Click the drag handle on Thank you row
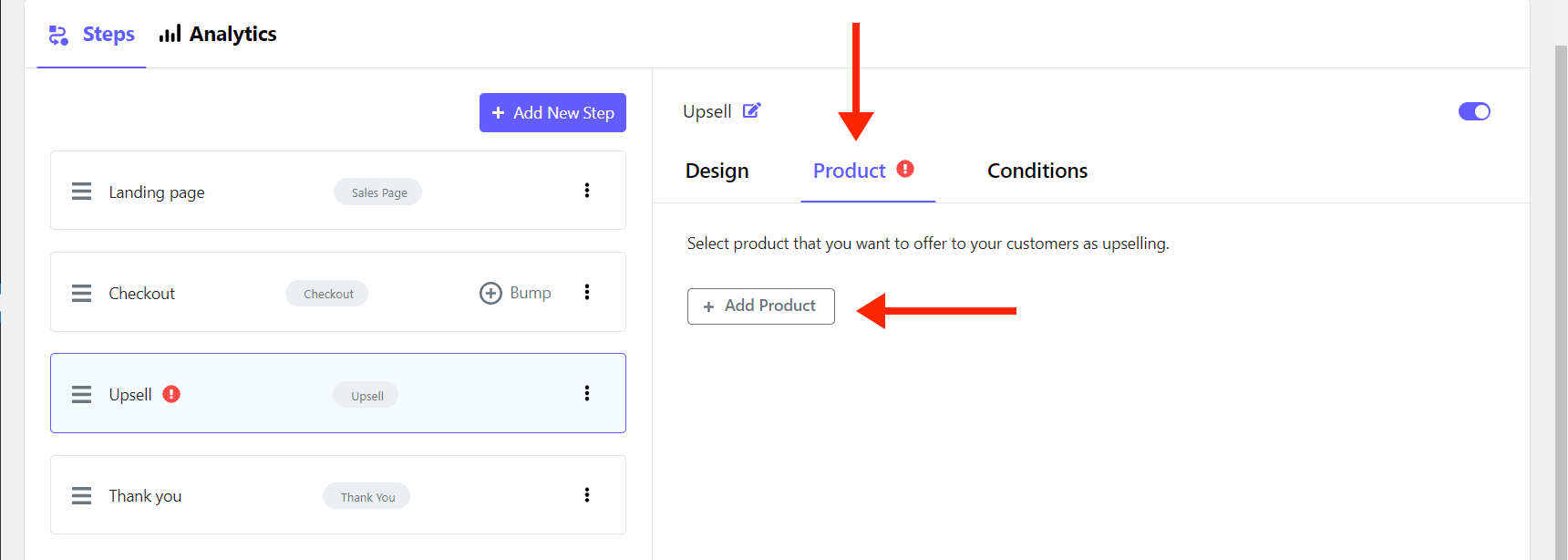The width and height of the screenshot is (1568, 560). point(82,496)
